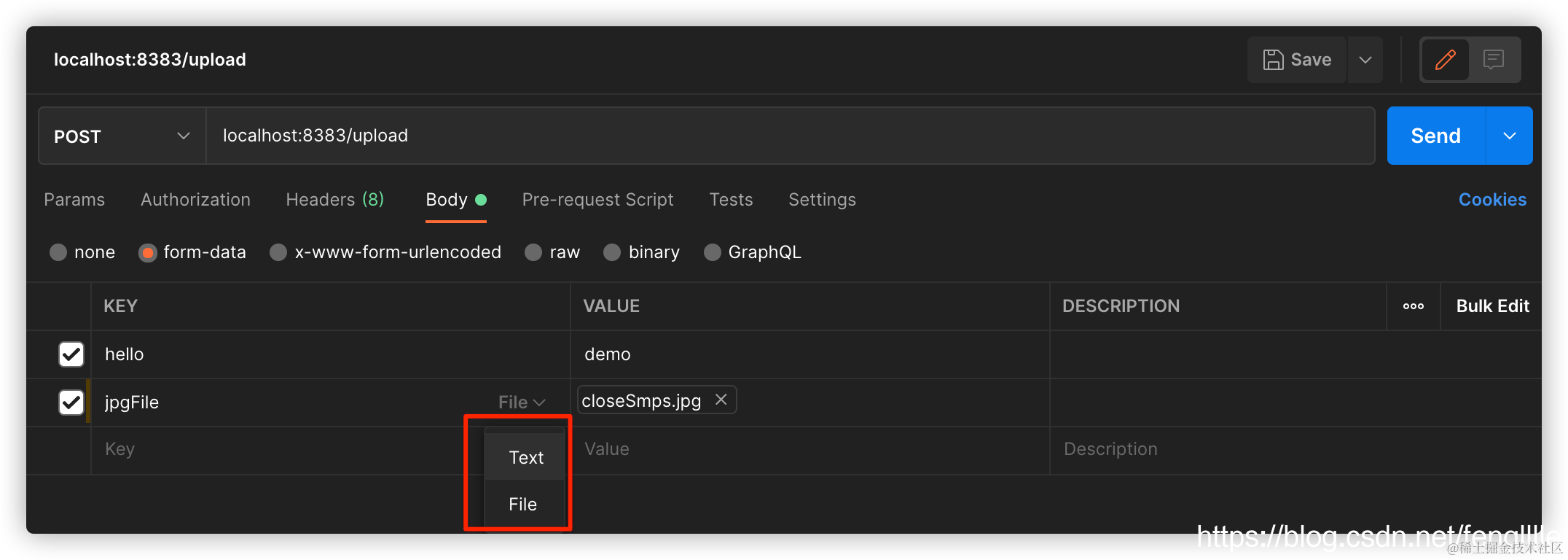This screenshot has height=560, width=1568.
Task: Select the raw body type
Action: pyautogui.click(x=534, y=252)
